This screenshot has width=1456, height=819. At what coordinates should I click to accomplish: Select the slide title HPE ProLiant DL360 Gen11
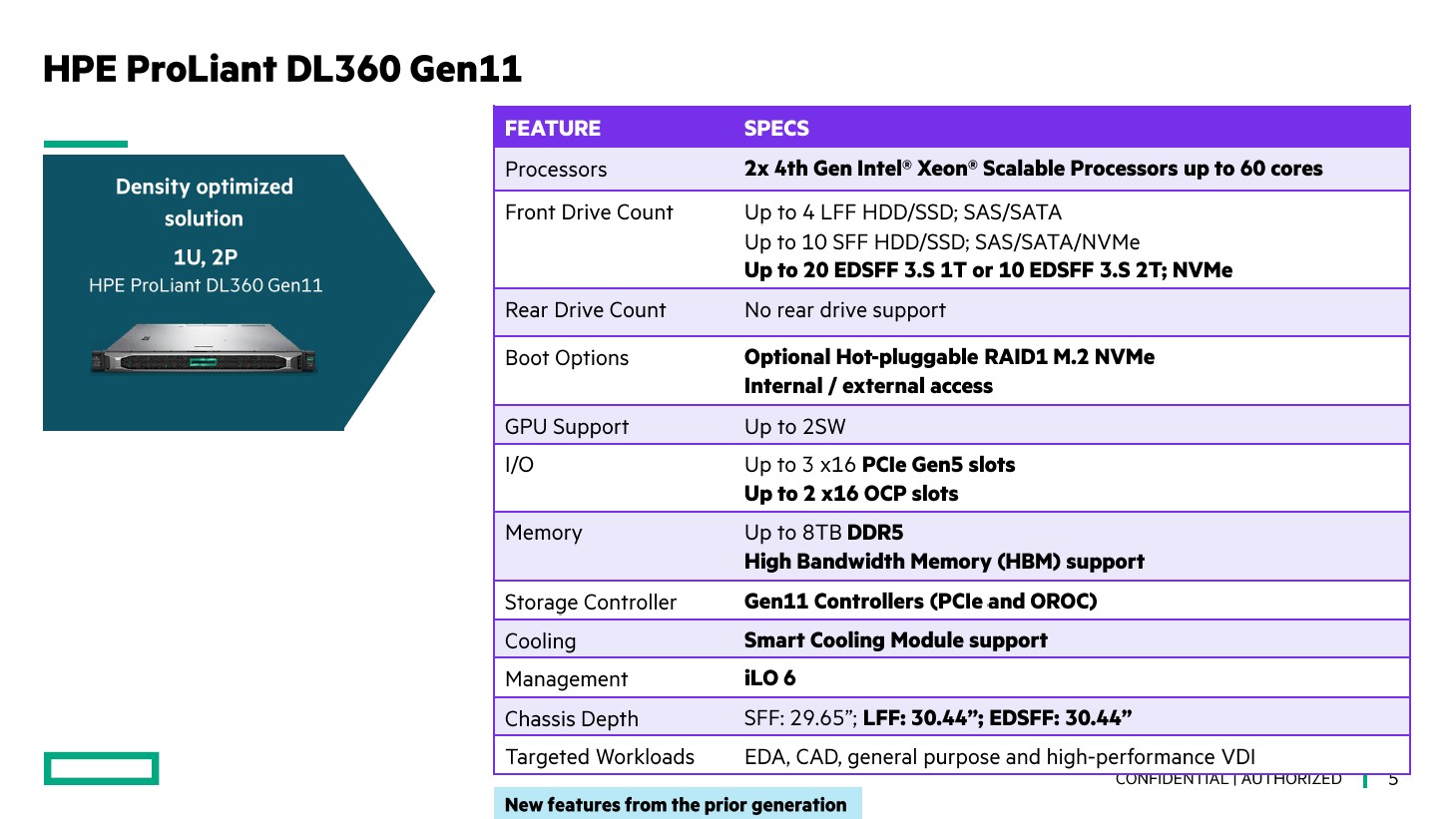point(282,69)
